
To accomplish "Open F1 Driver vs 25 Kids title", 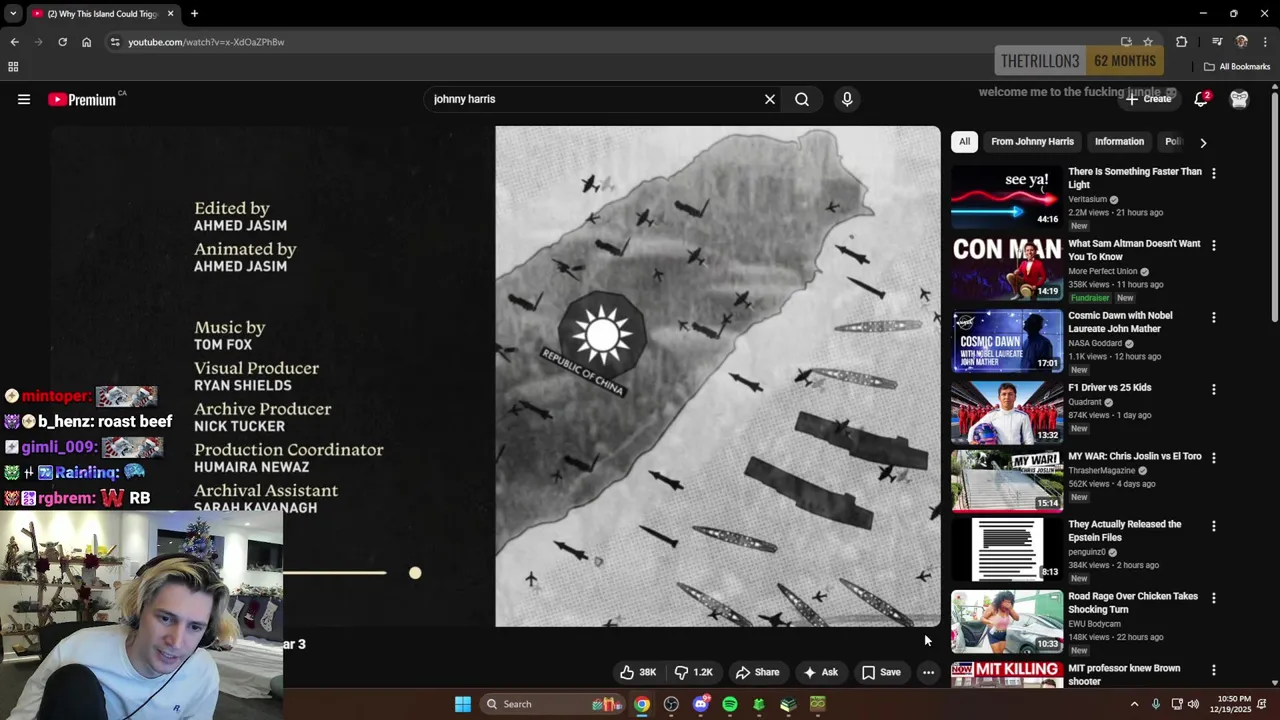I will click(x=1109, y=387).
